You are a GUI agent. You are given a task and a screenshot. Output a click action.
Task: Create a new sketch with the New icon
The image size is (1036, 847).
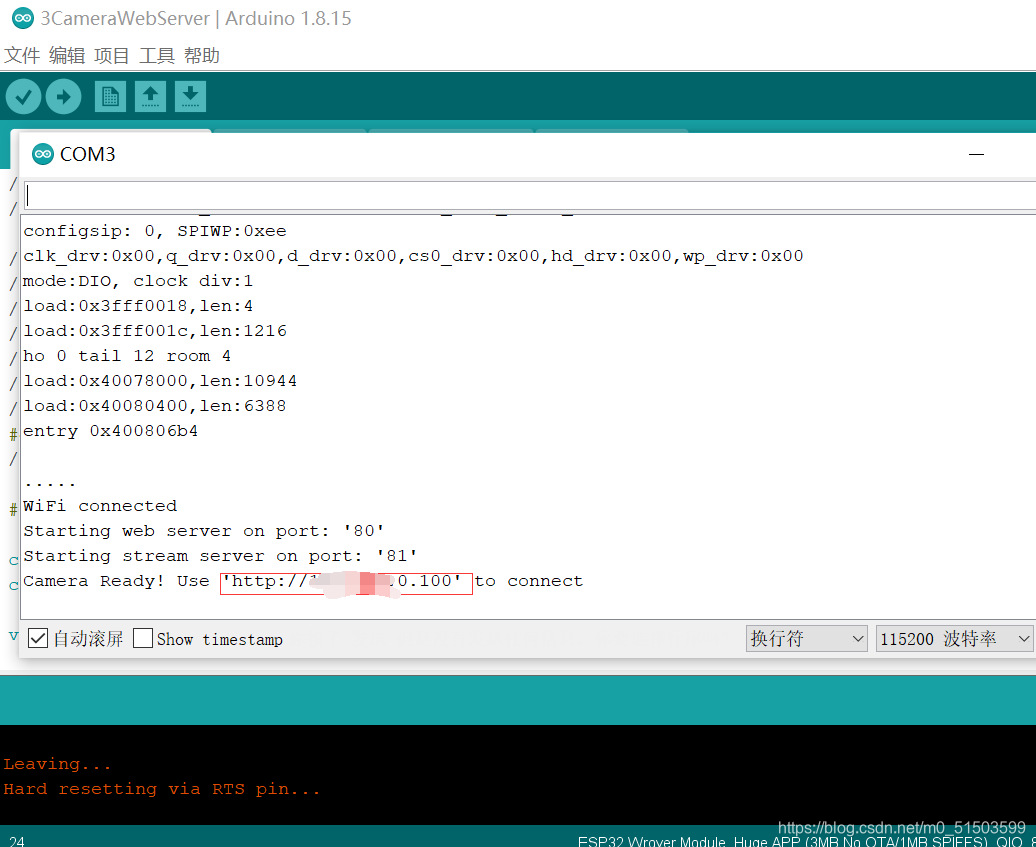pos(110,96)
